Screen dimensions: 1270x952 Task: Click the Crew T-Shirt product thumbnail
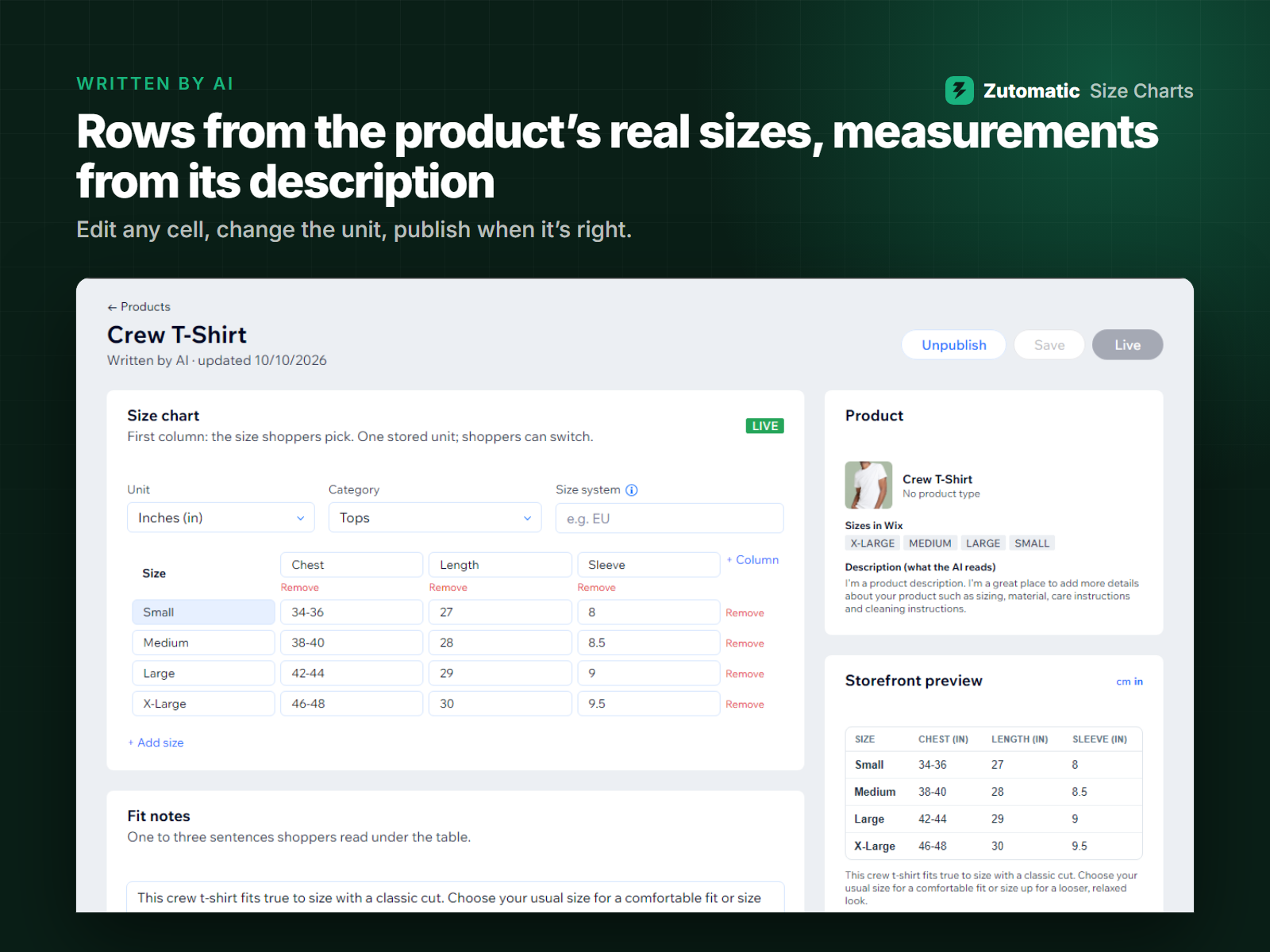(x=868, y=485)
